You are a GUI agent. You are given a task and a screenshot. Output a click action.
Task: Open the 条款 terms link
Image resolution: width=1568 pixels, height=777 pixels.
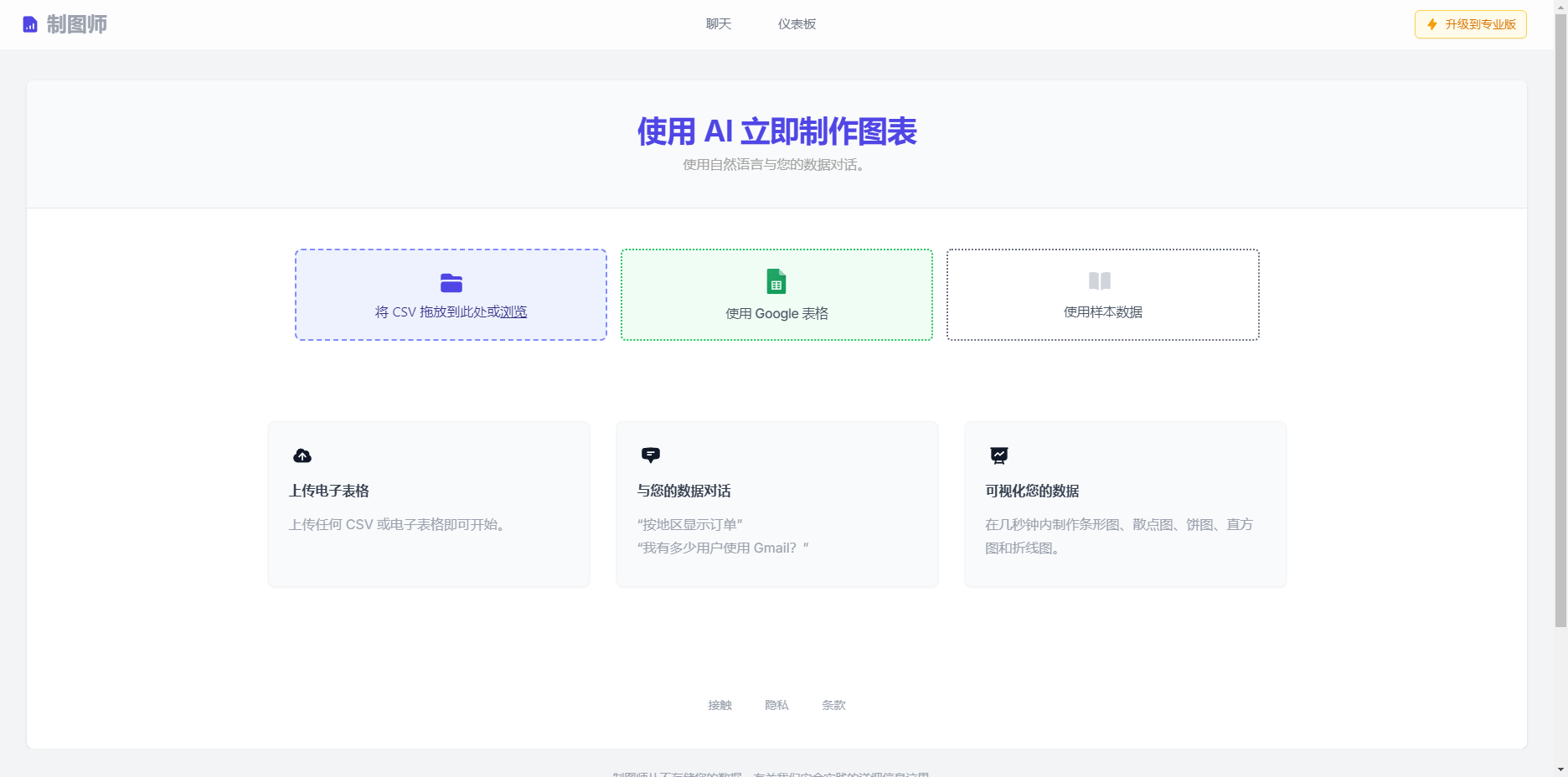coord(833,705)
